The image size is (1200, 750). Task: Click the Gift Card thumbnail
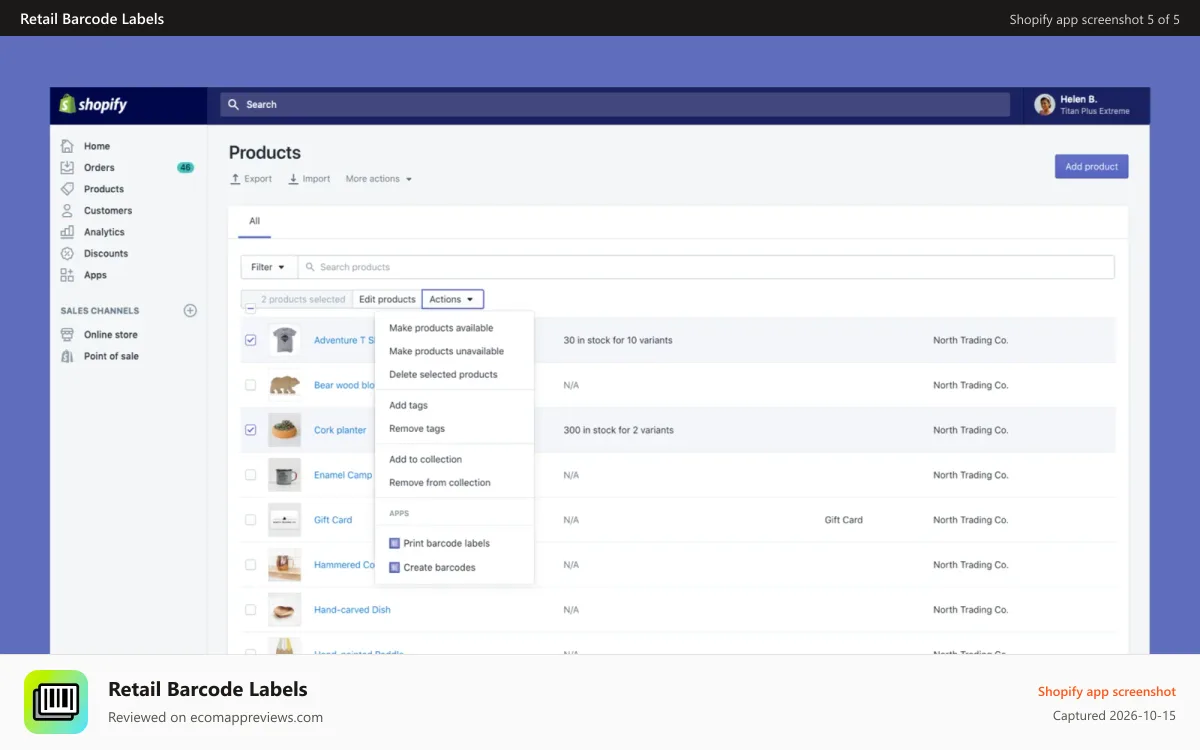pyautogui.click(x=285, y=520)
